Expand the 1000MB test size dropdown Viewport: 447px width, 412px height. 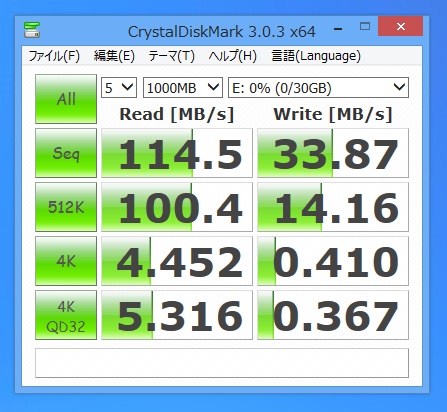click(183, 88)
